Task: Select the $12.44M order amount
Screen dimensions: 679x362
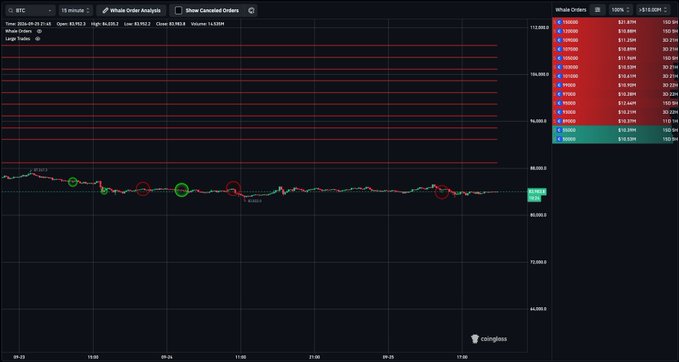Action: click(x=626, y=103)
